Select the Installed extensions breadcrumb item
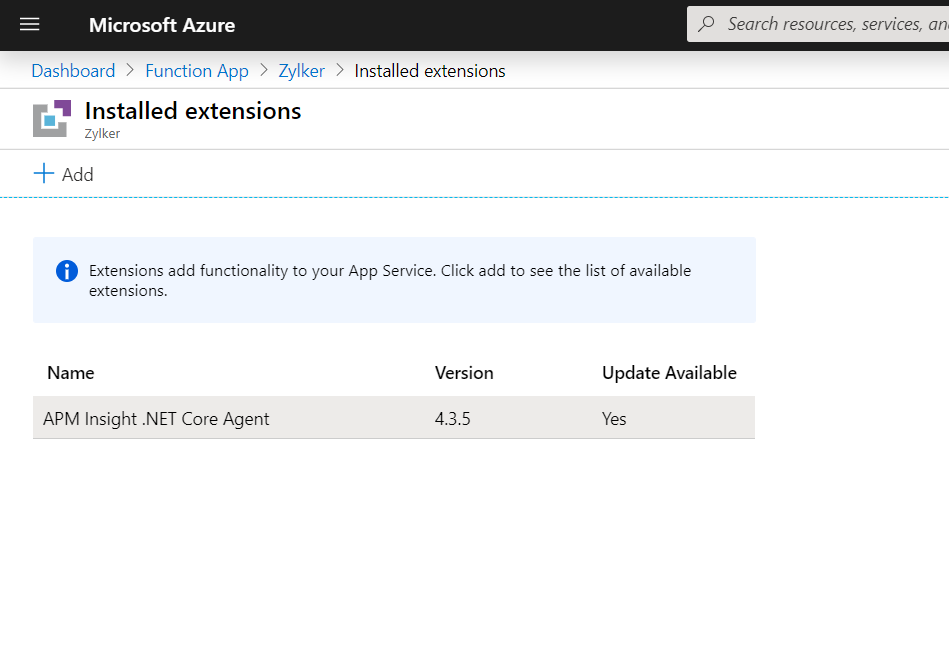 pos(430,71)
